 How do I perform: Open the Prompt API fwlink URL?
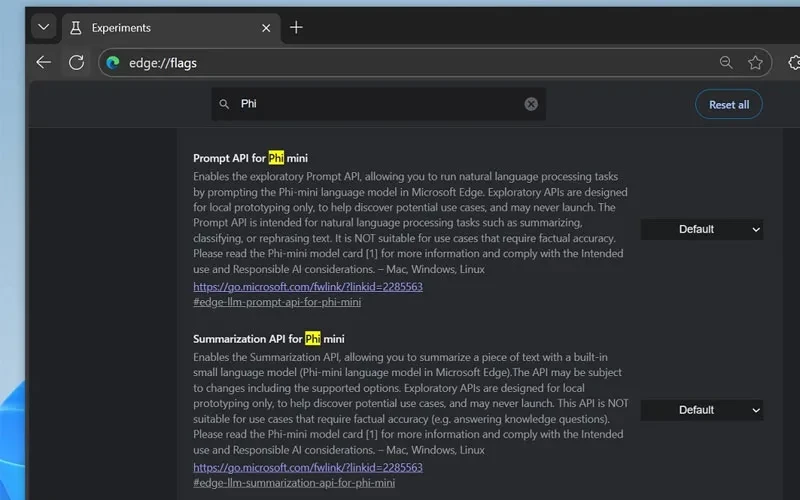308,287
